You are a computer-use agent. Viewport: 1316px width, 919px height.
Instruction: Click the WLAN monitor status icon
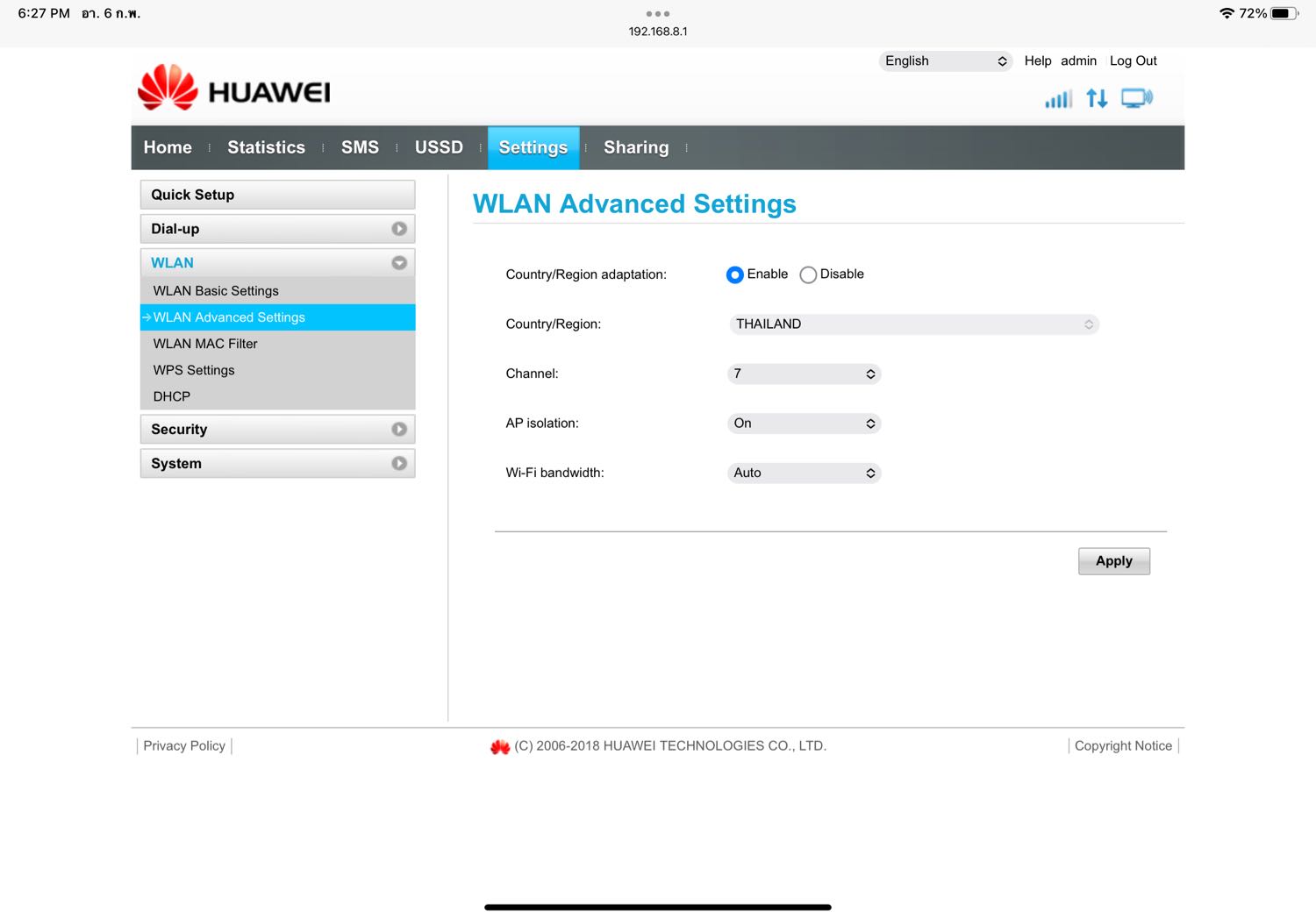click(1137, 98)
